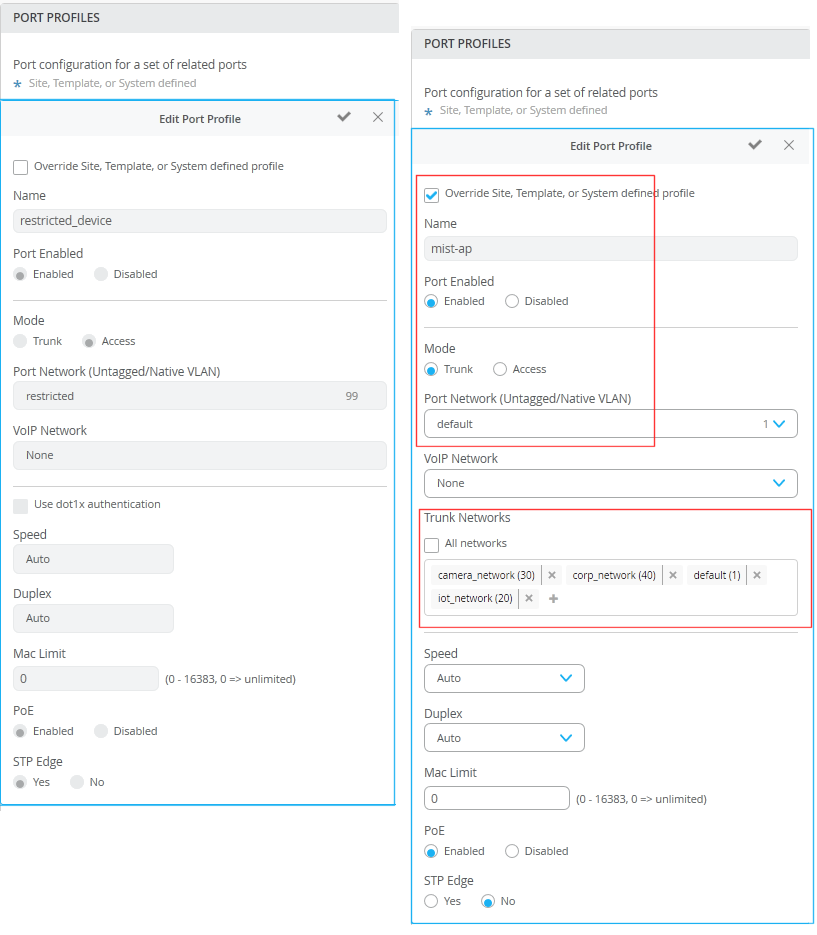Confirm the mist-ap profile with checkmark icon
The image size is (817, 935).
755,145
